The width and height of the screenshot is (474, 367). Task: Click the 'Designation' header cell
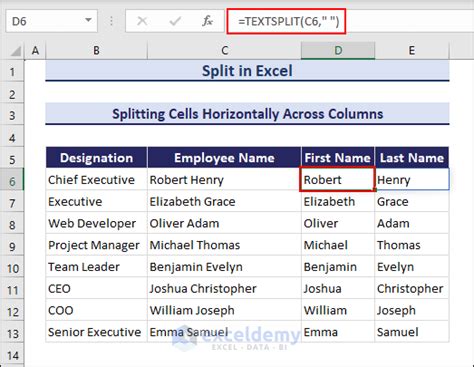(x=96, y=157)
